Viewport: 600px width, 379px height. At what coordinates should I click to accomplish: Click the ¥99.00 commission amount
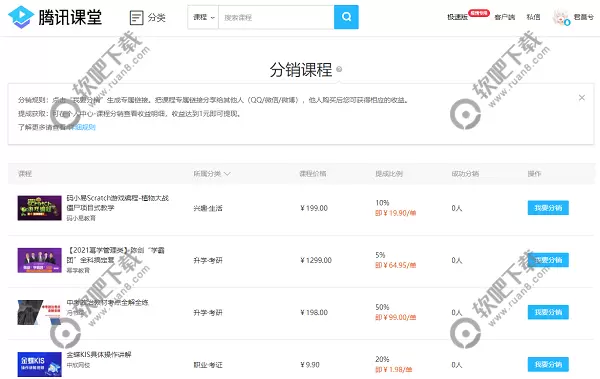396,317
